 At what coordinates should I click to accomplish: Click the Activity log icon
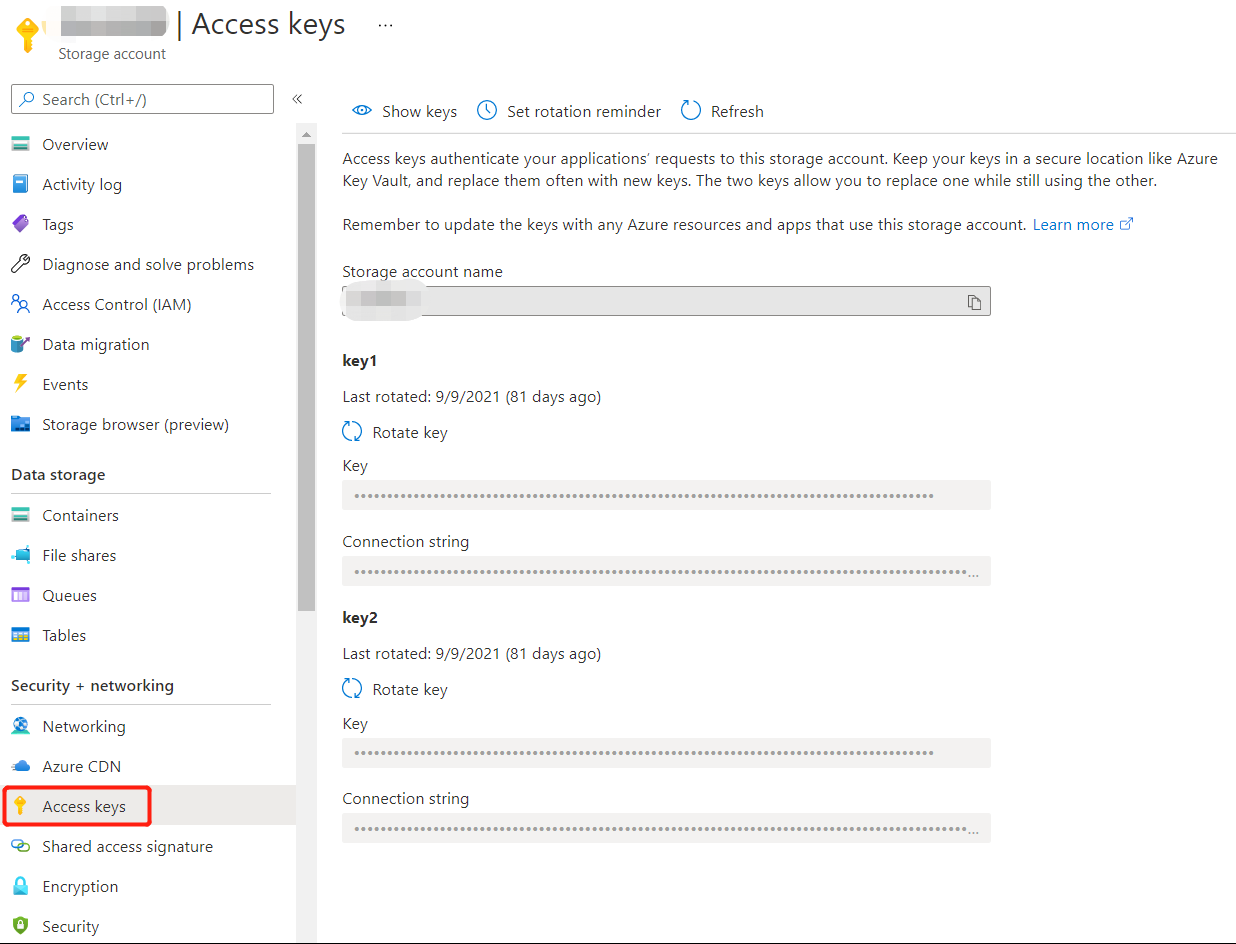[x=20, y=184]
